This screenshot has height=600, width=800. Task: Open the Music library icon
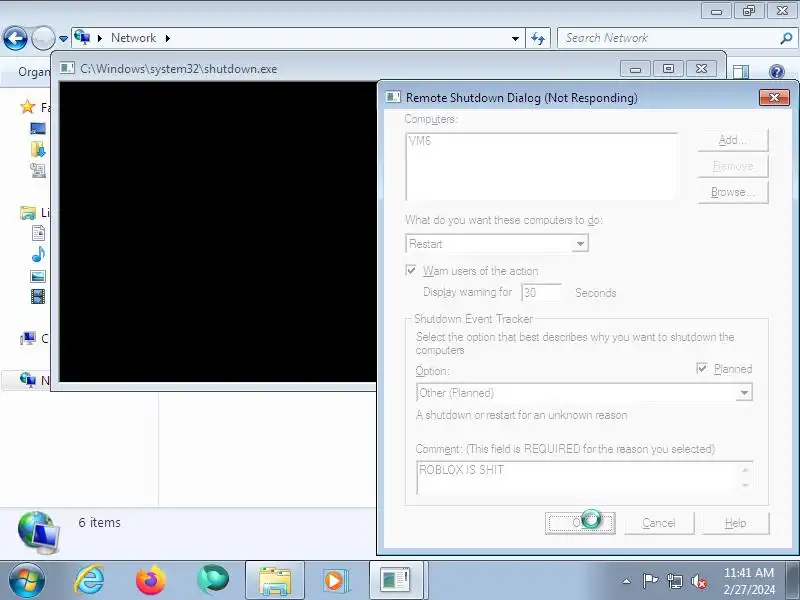coord(38,254)
